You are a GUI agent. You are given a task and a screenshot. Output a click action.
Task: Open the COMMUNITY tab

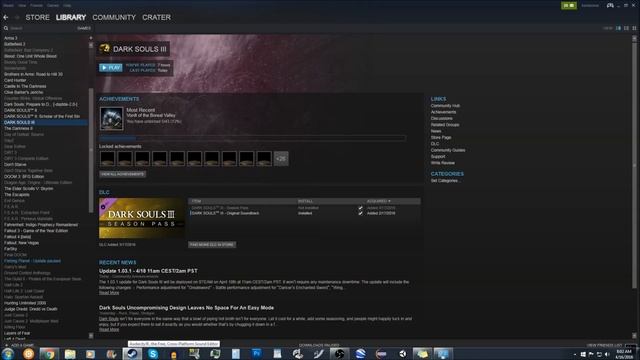pos(114,18)
